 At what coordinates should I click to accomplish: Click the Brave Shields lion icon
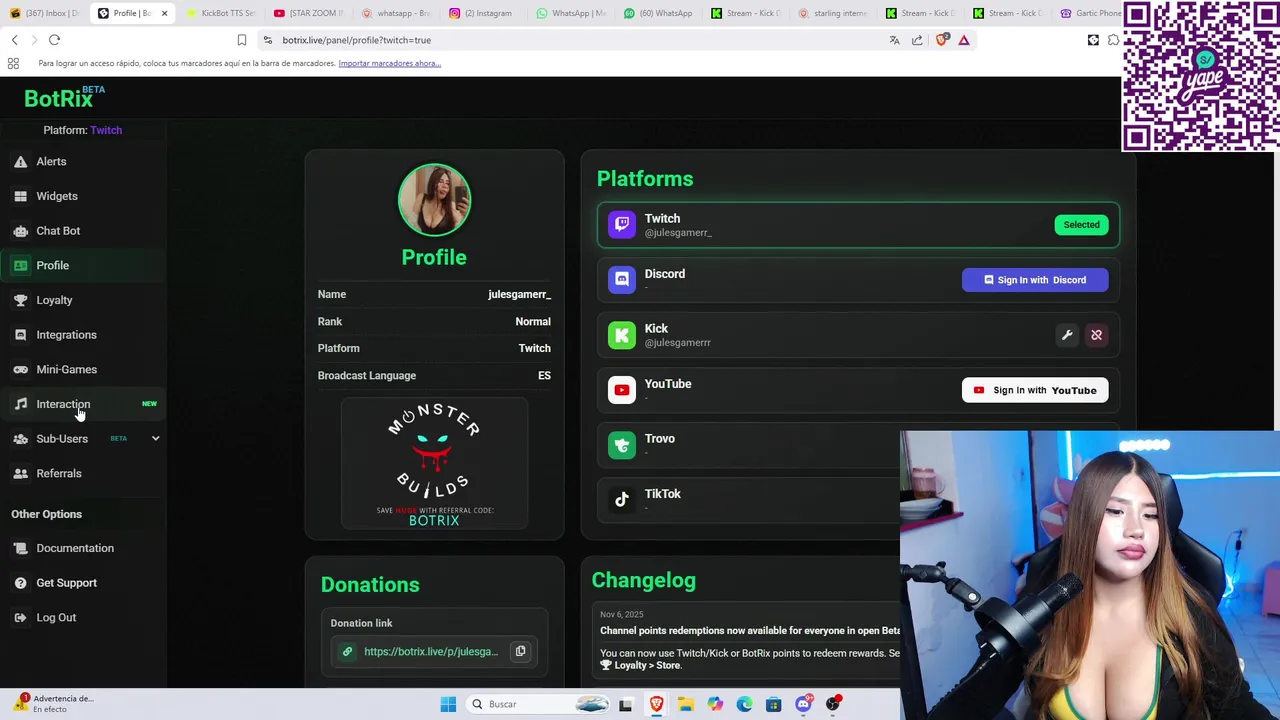(941, 40)
